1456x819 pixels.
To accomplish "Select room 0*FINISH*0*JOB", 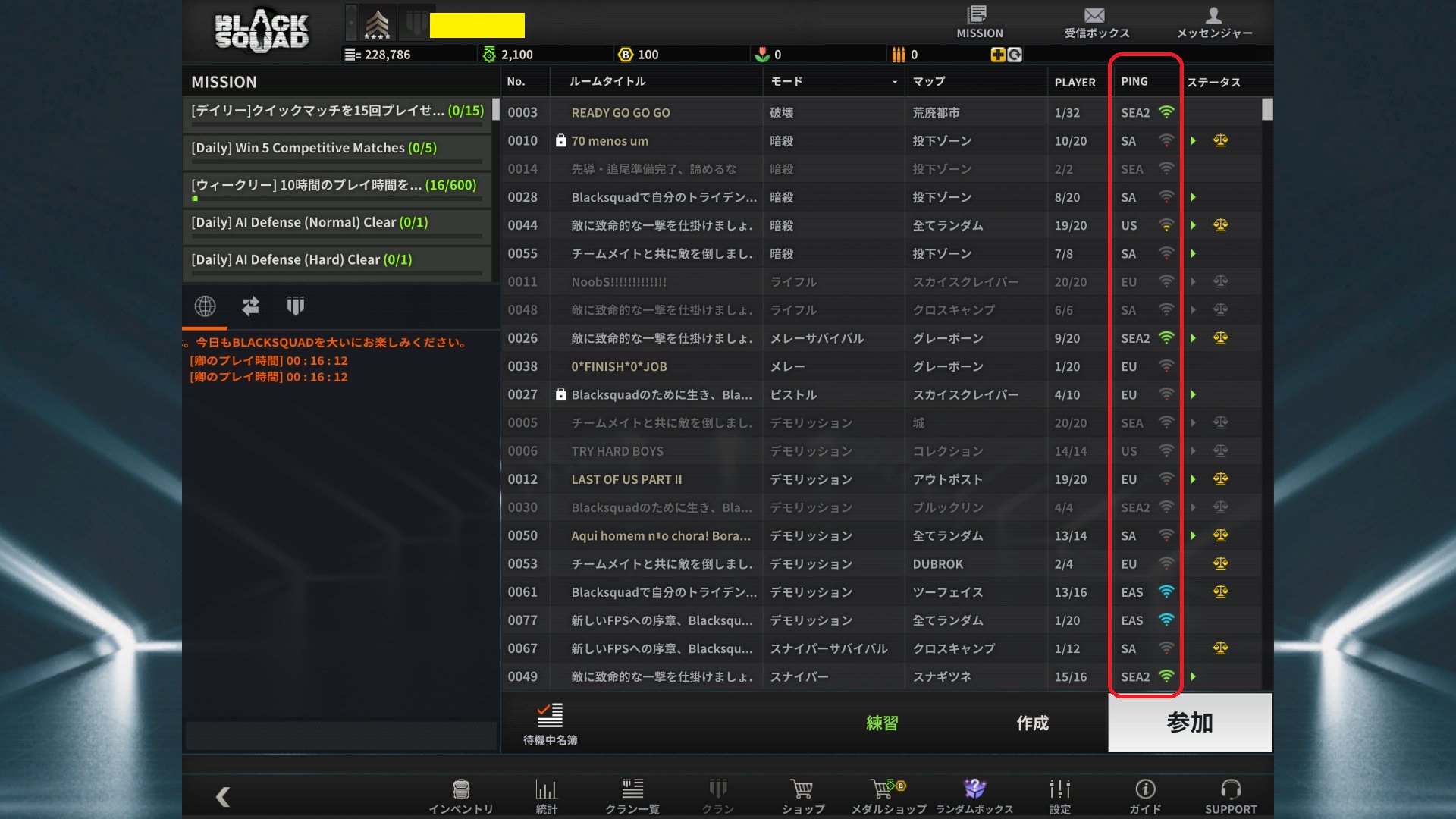I will 881,366.
